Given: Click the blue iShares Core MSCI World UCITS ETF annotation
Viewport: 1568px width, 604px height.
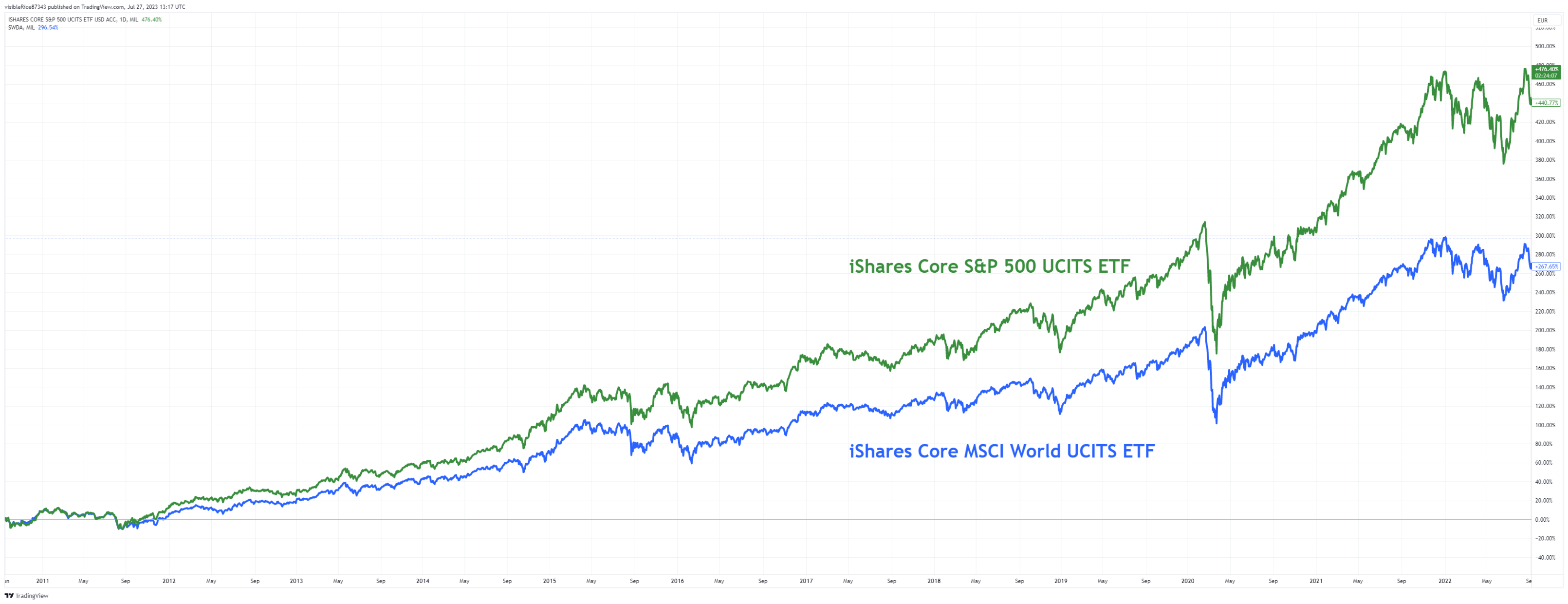Looking at the screenshot, I should coord(1001,451).
